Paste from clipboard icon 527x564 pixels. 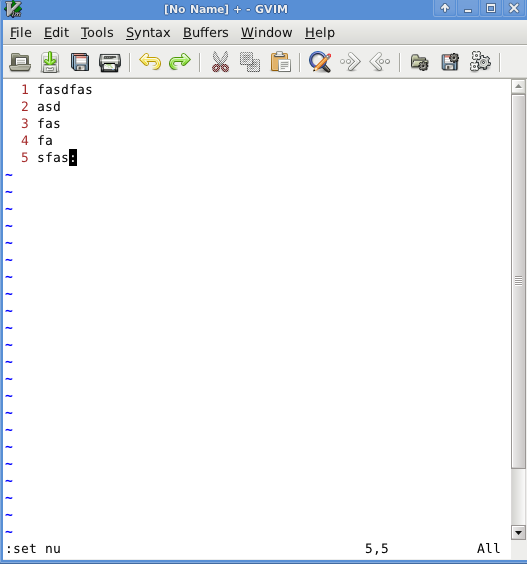[281, 62]
